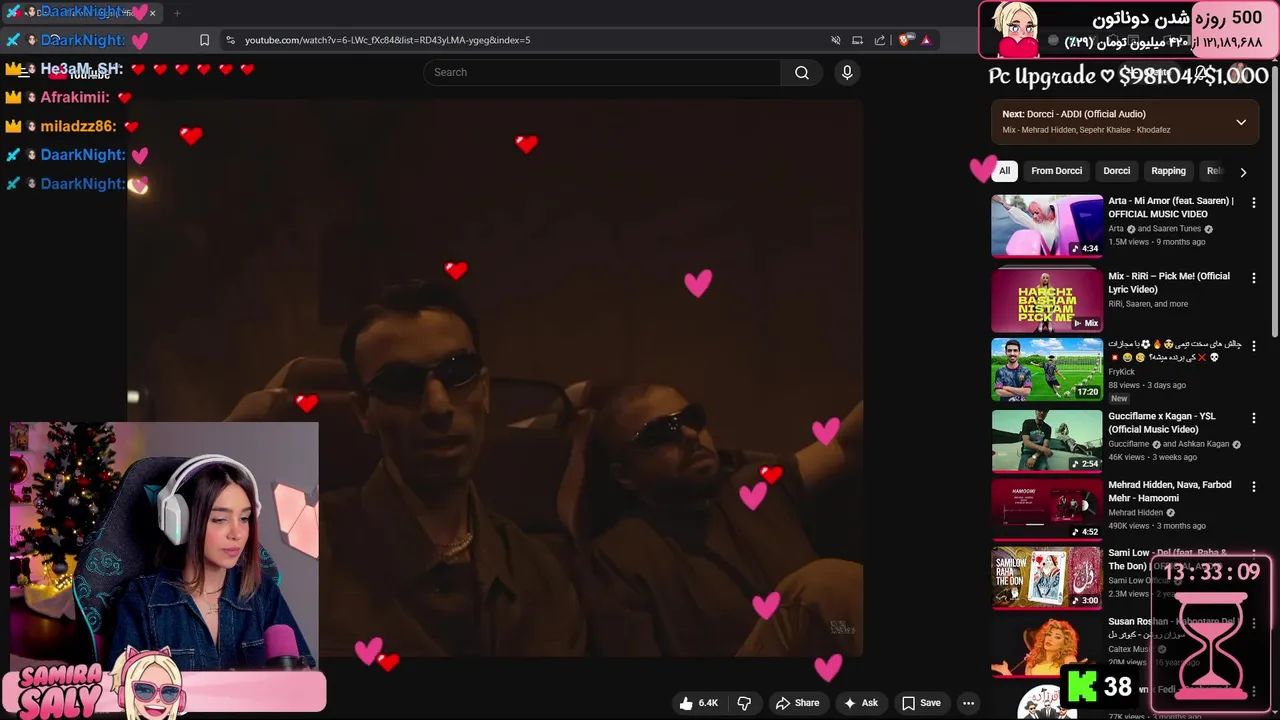This screenshot has height=720, width=1280.
Task: Save the video to a playlist
Action: pos(921,703)
